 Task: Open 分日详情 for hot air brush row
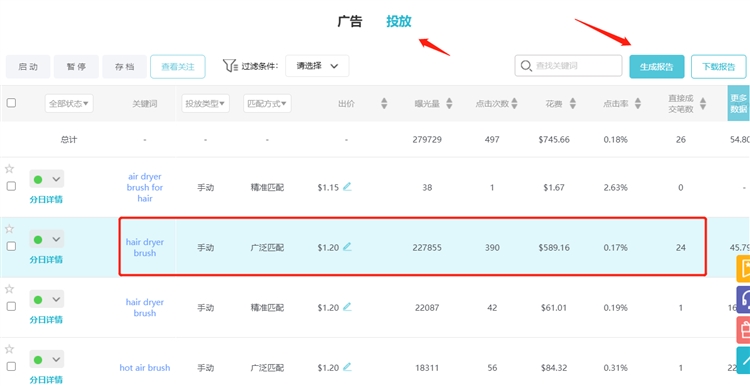click(x=46, y=380)
